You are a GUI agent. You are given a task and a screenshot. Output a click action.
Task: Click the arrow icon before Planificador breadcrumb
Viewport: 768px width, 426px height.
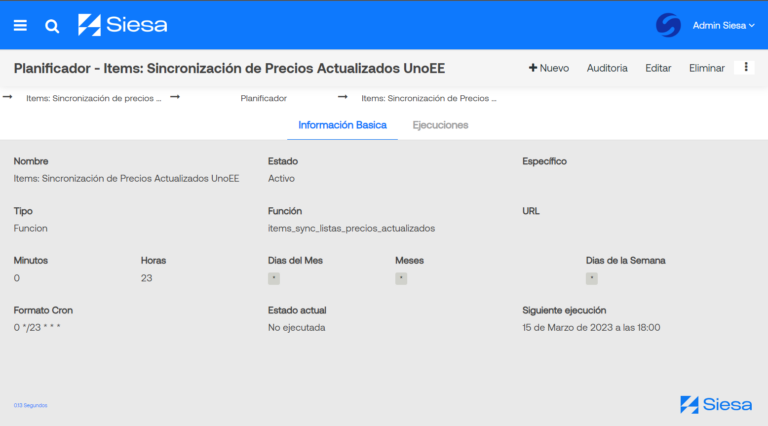[x=175, y=98]
